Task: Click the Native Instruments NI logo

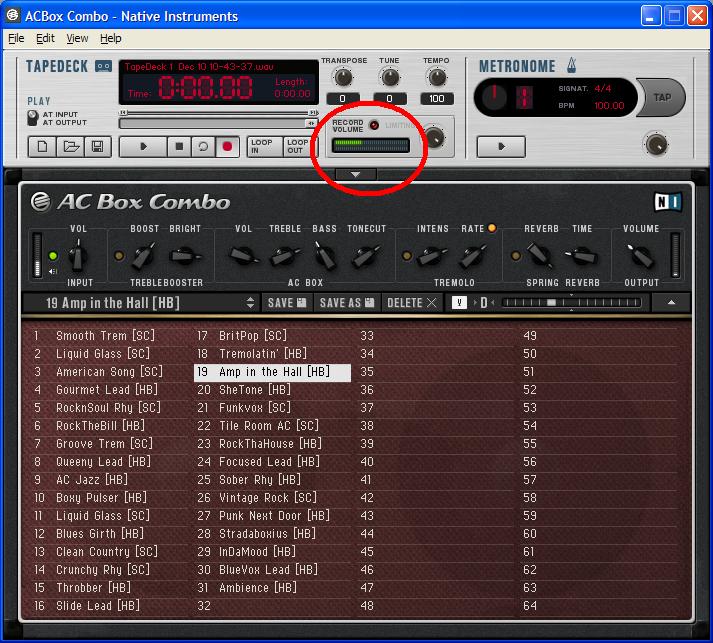Action: (x=668, y=202)
